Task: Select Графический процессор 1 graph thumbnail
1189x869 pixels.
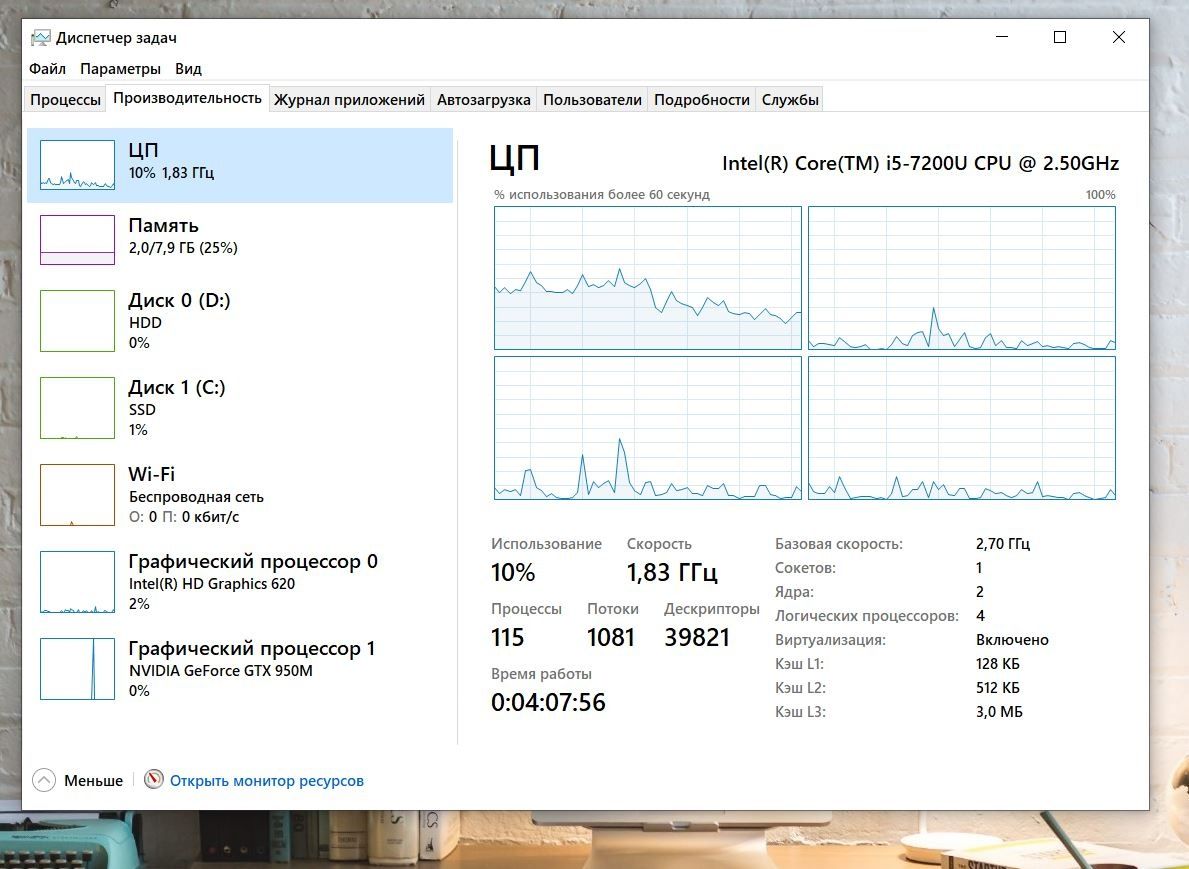Action: click(x=77, y=669)
